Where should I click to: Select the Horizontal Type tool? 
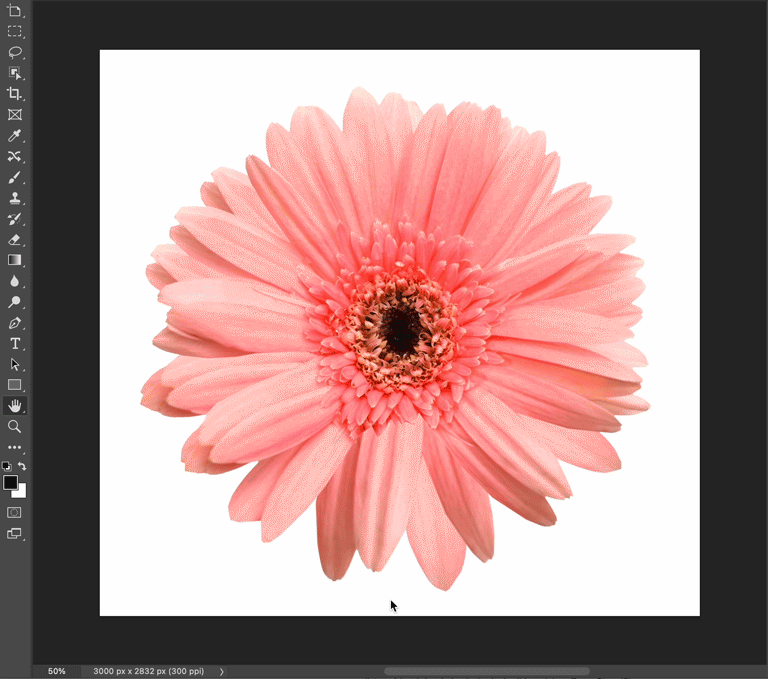(15, 344)
